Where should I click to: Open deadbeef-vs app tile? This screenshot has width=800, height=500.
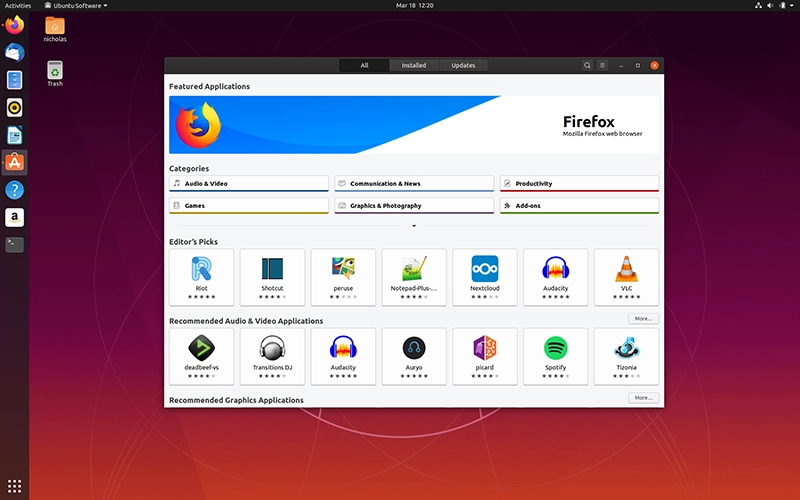pyautogui.click(x=202, y=357)
